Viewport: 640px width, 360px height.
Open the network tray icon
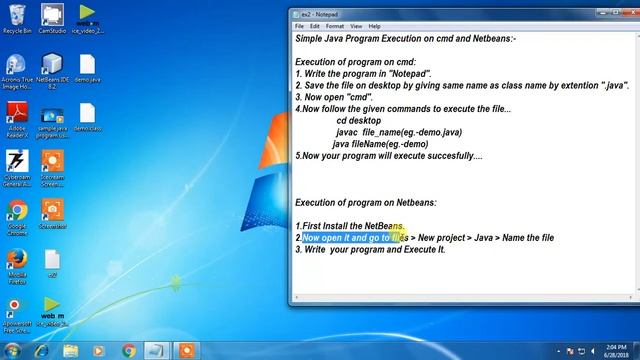(x=581, y=351)
